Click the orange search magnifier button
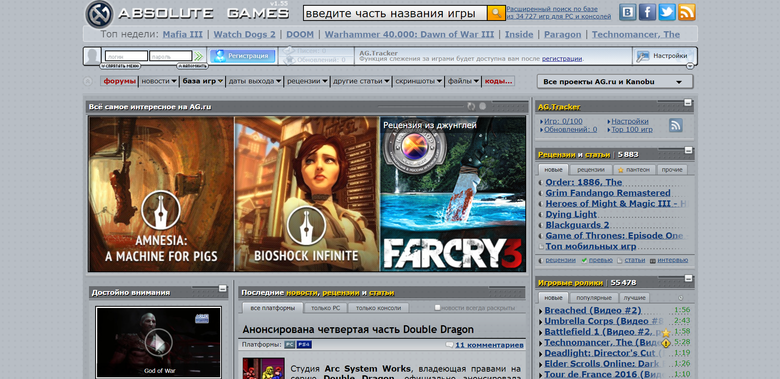This screenshot has width=780, height=379. [x=496, y=13]
